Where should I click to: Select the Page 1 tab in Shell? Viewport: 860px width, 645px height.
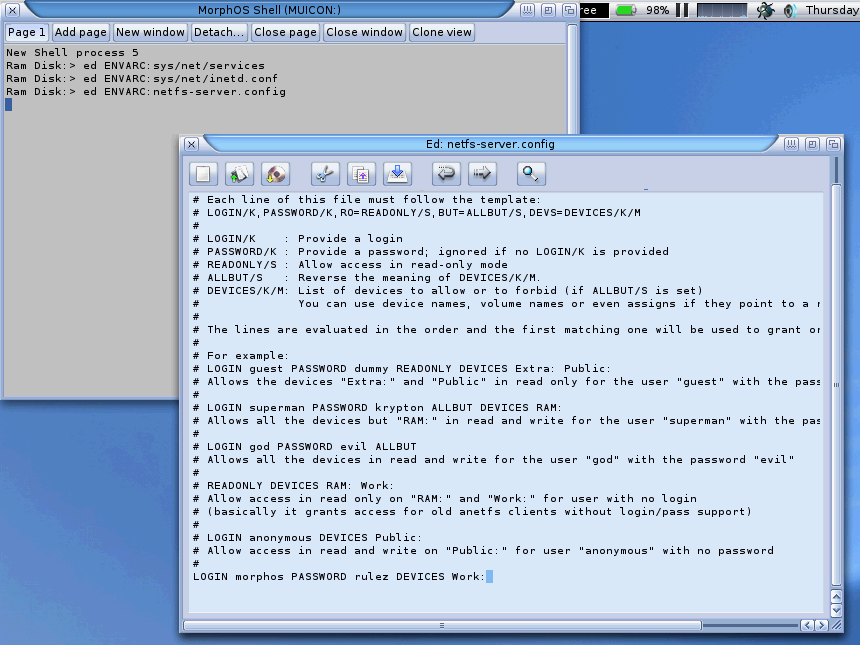point(26,32)
